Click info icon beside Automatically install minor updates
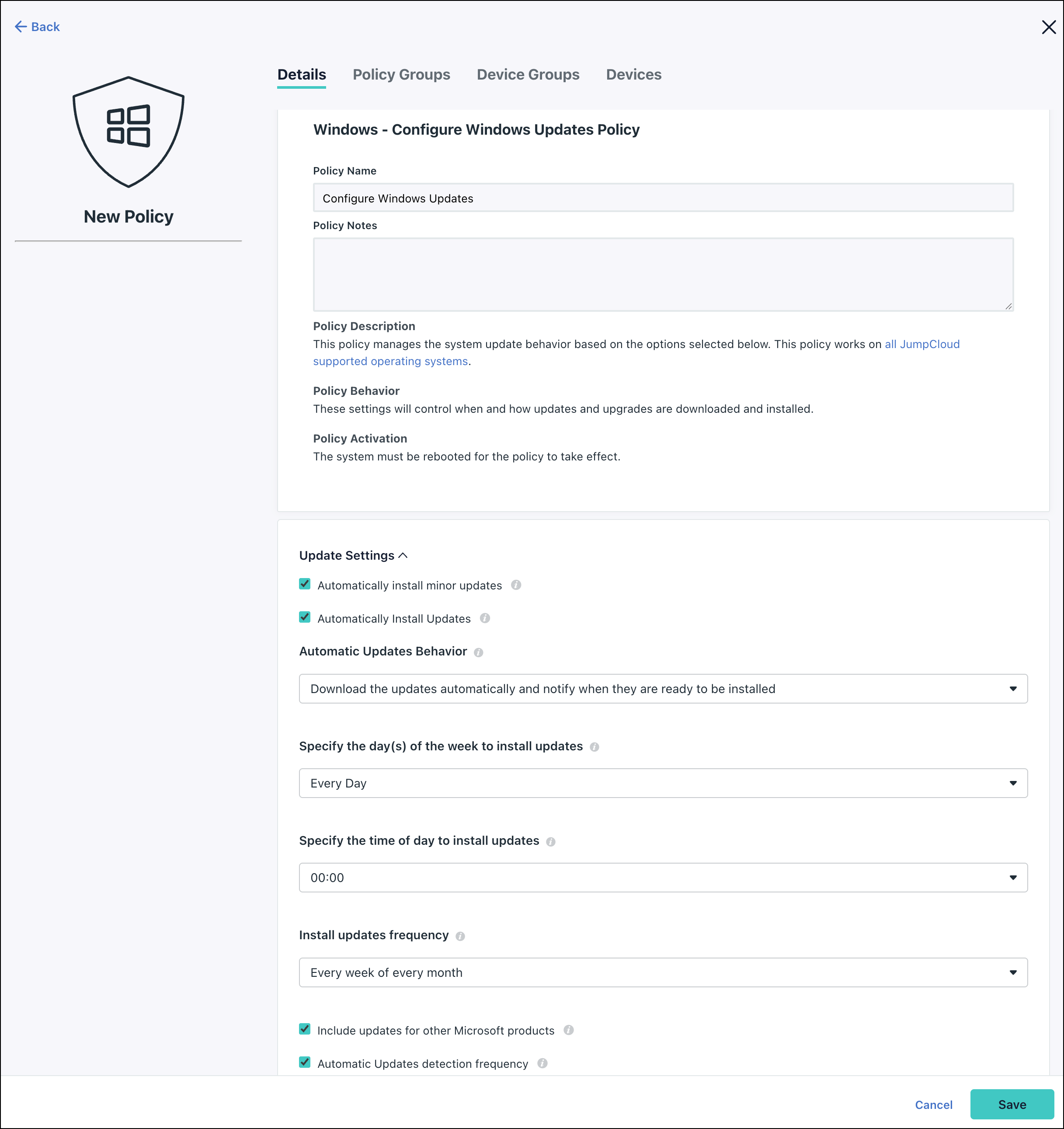Viewport: 1064px width, 1129px height. 515,585
